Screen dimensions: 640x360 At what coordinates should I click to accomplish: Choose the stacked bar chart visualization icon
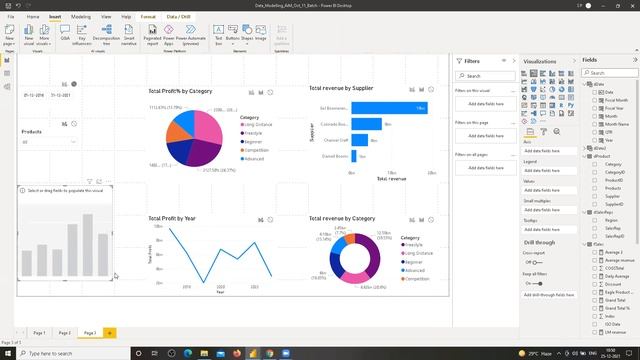click(x=524, y=73)
